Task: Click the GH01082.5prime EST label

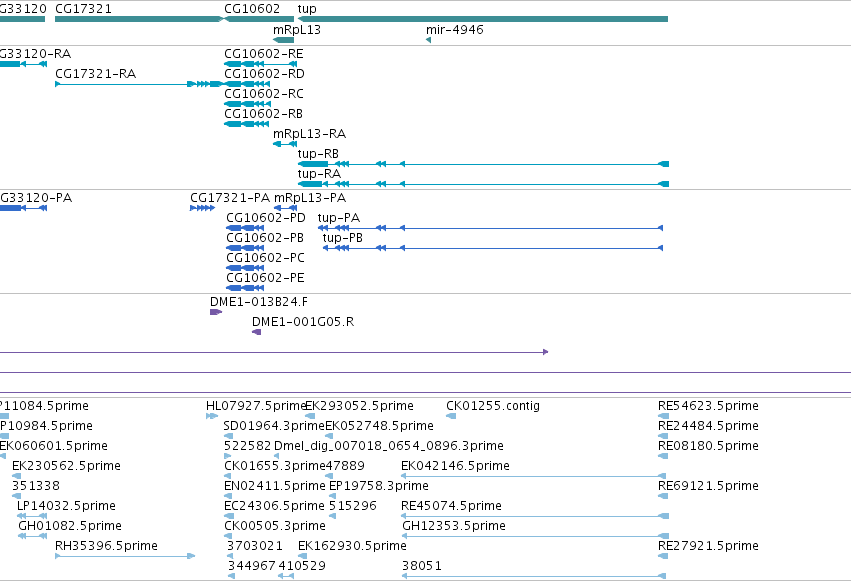Action: (x=70, y=526)
